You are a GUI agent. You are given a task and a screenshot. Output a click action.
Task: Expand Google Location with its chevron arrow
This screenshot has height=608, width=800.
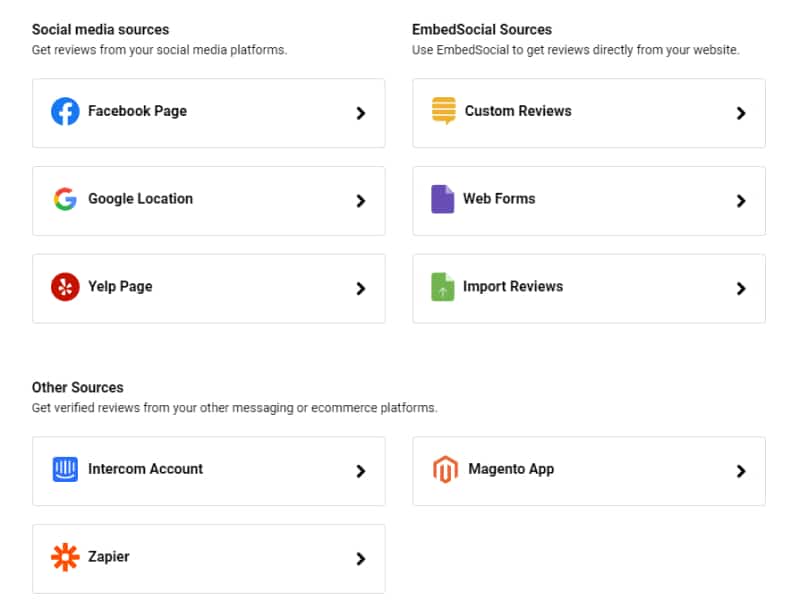click(x=361, y=200)
